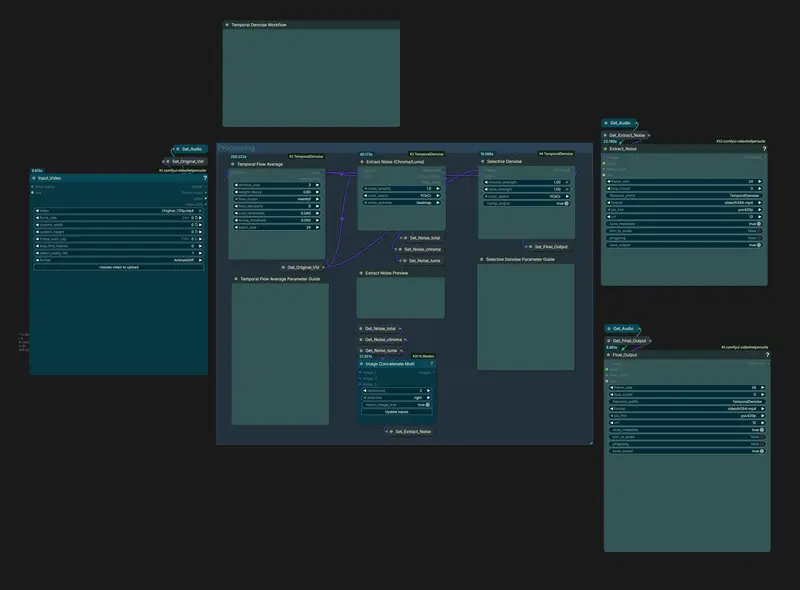
Task: Disable Clamp_output in Selective Denoise
Action: pos(565,204)
